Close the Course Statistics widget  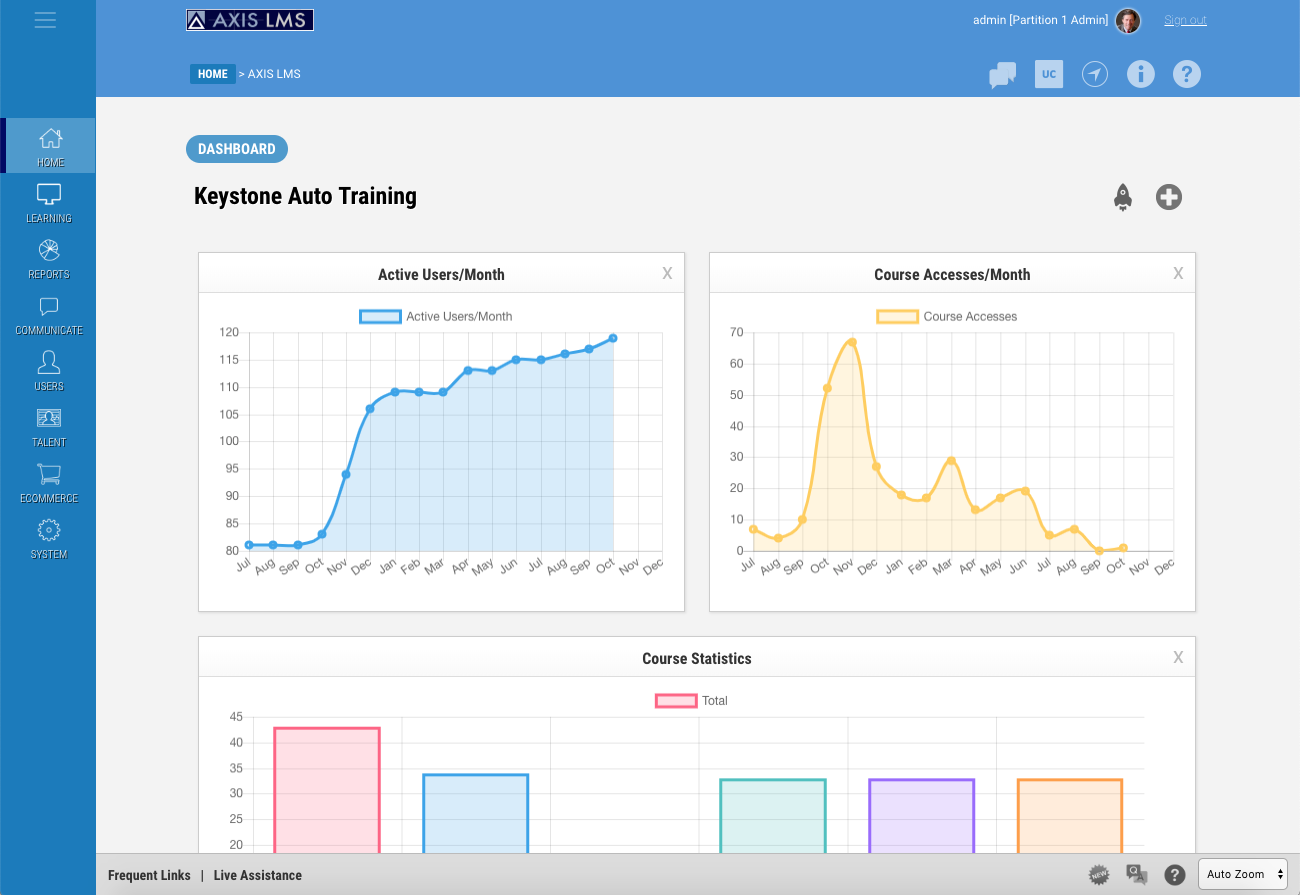point(1178,658)
